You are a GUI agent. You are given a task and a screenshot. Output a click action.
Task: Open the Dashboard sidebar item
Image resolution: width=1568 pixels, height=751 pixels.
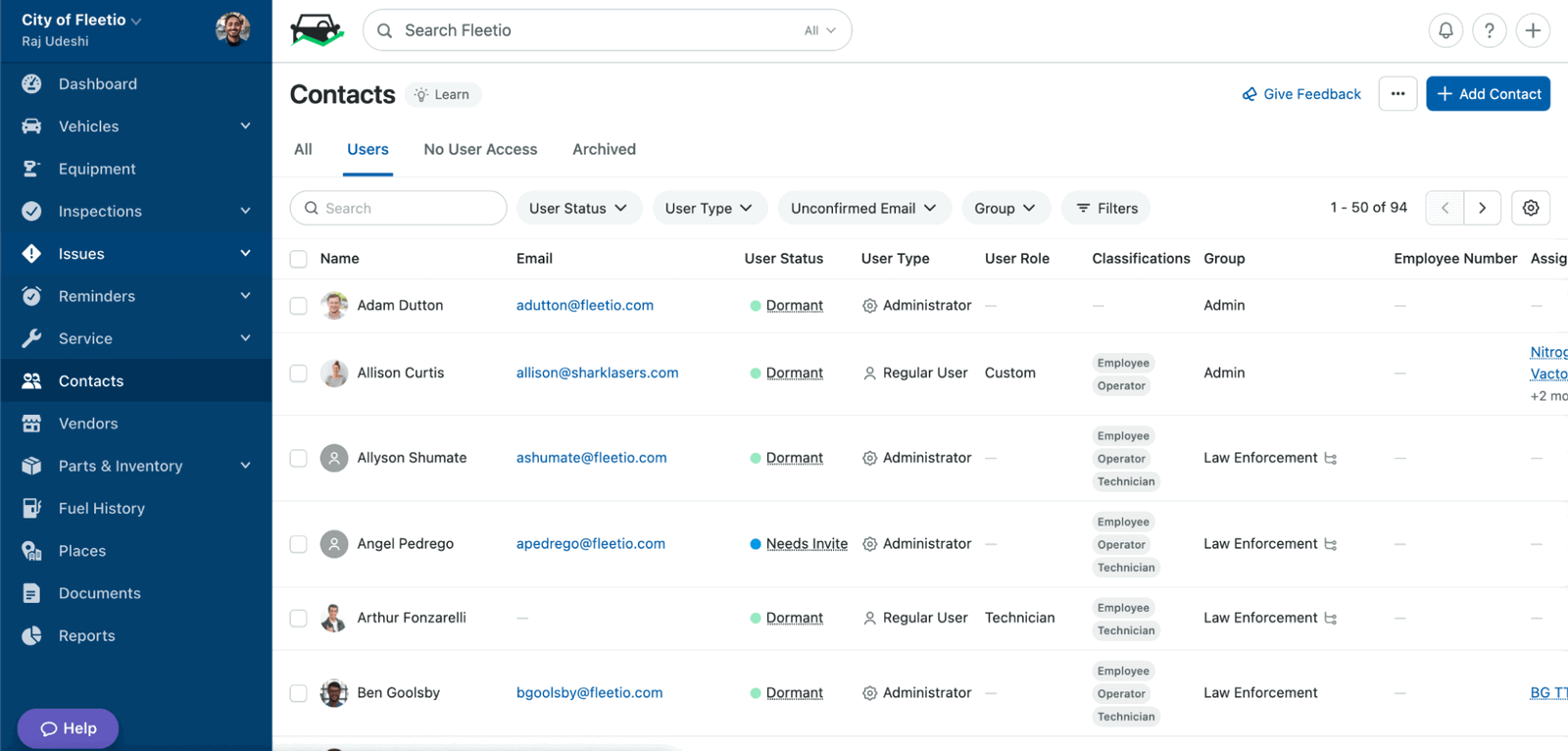coord(135,84)
